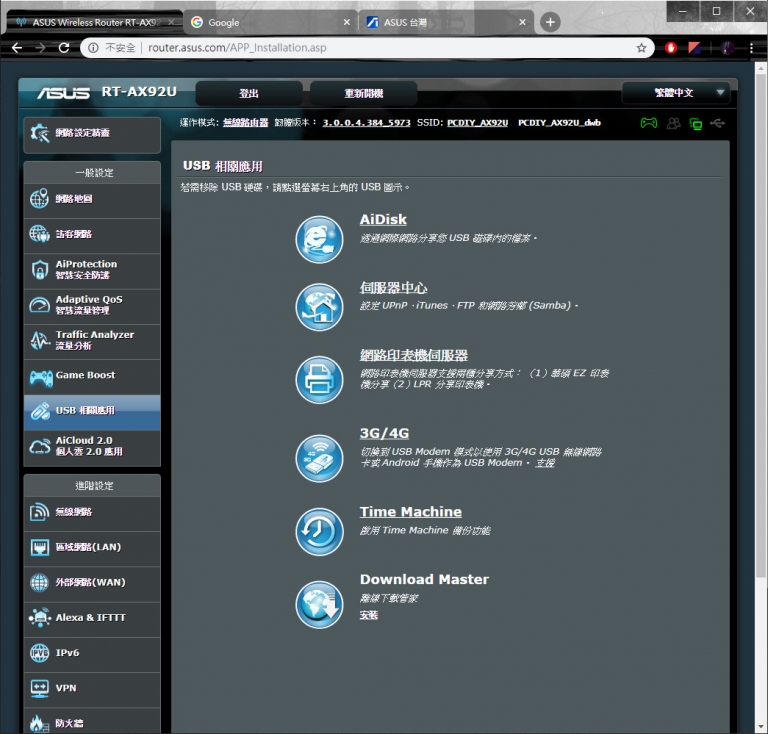
Task: Click the Wireless signal sidebar icon
Action: (x=39, y=512)
